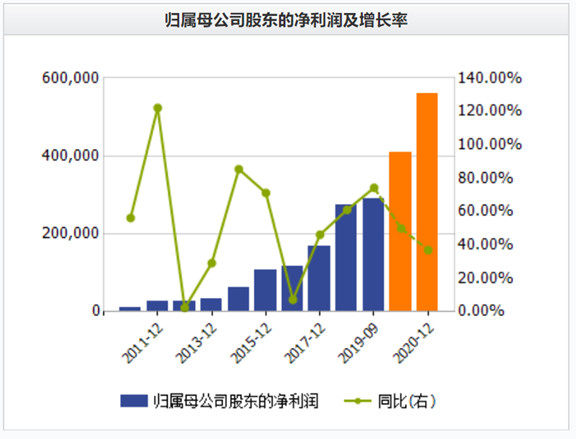The height and width of the screenshot is (439, 576).
Task: Toggle the 归属母公司股东的净利润 legend label
Action: point(236,401)
